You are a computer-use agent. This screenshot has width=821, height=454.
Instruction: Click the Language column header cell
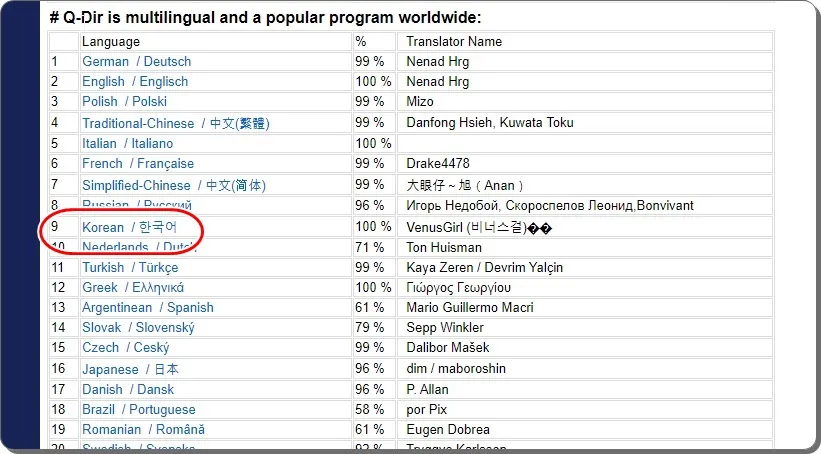pos(216,41)
